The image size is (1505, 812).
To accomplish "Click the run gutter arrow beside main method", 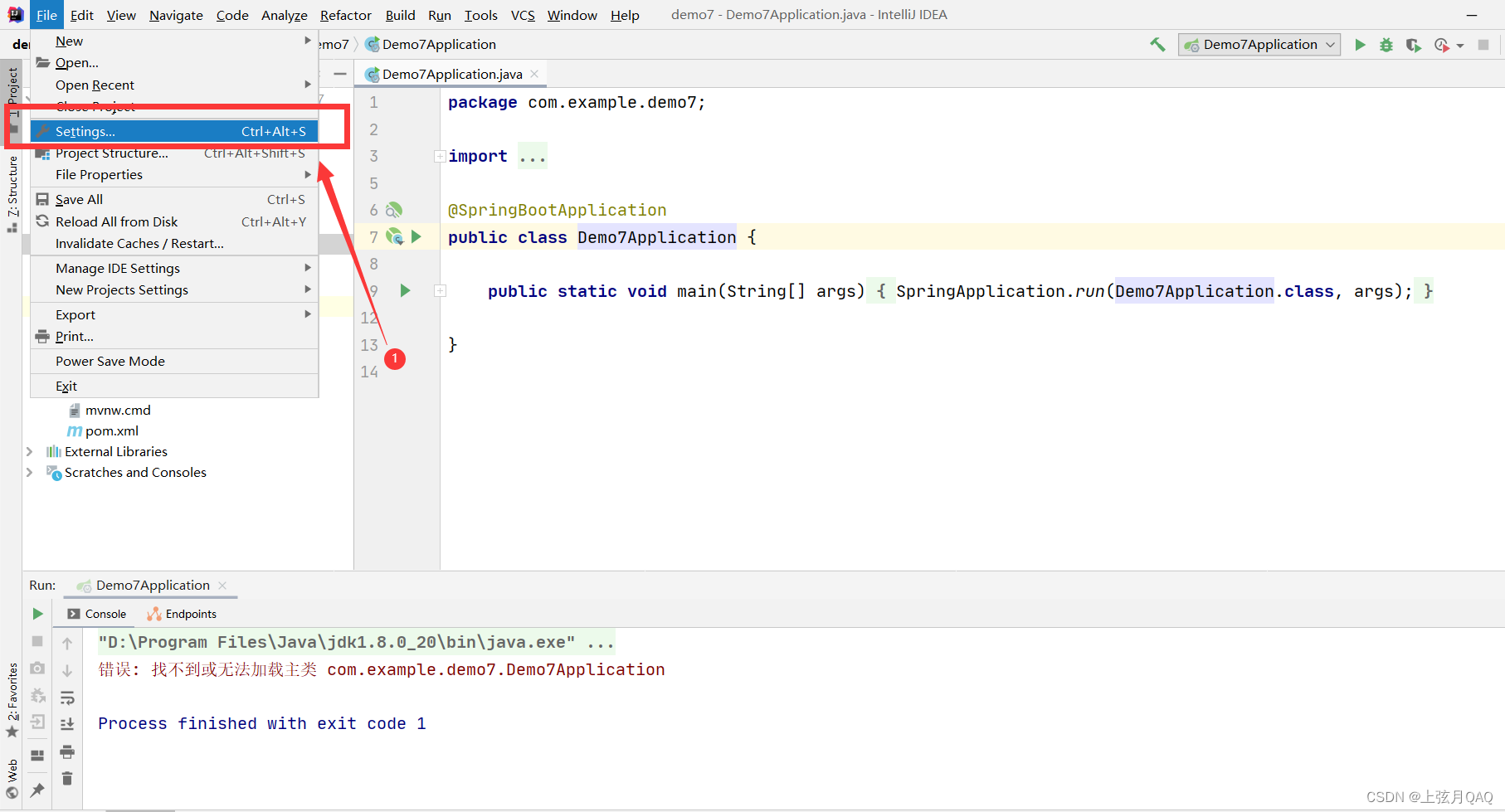I will (x=405, y=290).
